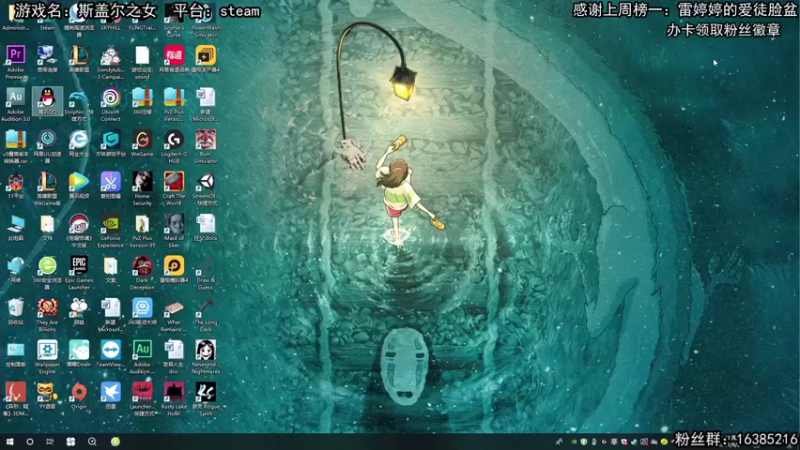The image size is (800, 450).
Task: Launch the QQ penguin icon
Action: (x=47, y=101)
